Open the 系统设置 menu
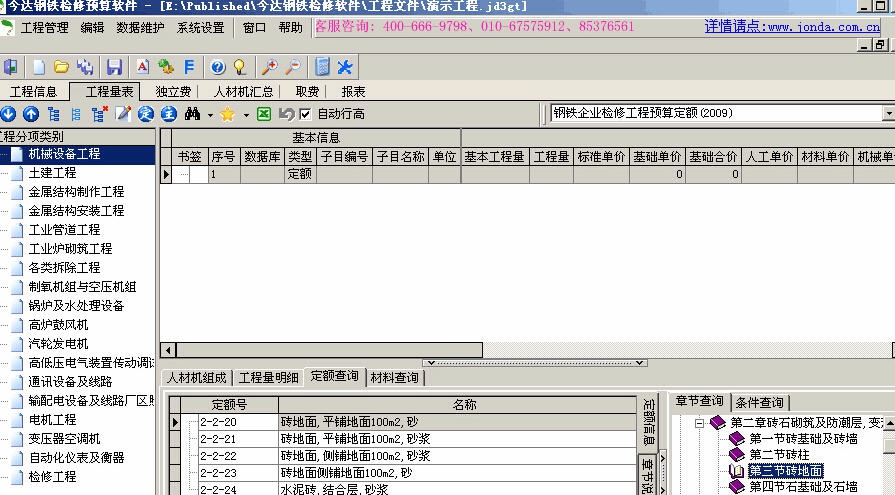Image resolution: width=895 pixels, height=495 pixels. pos(200,27)
